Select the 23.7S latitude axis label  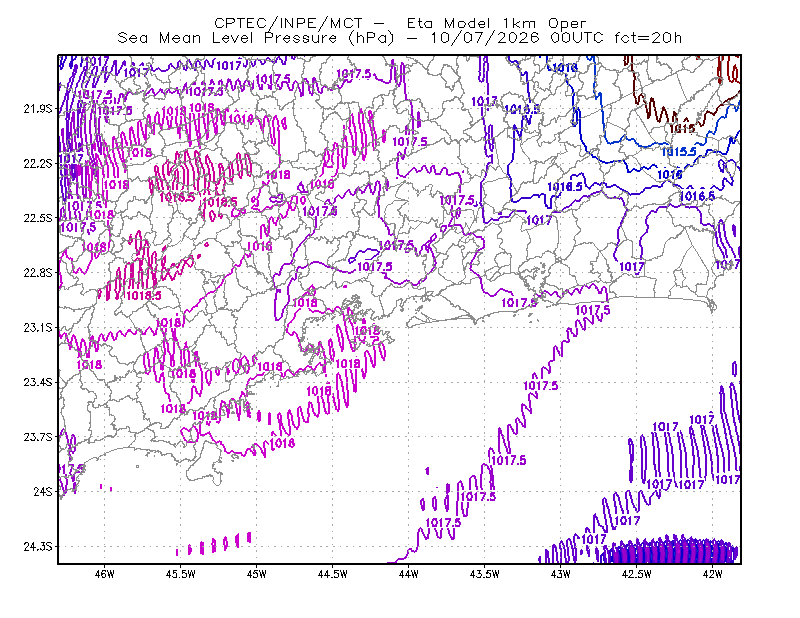38,437
